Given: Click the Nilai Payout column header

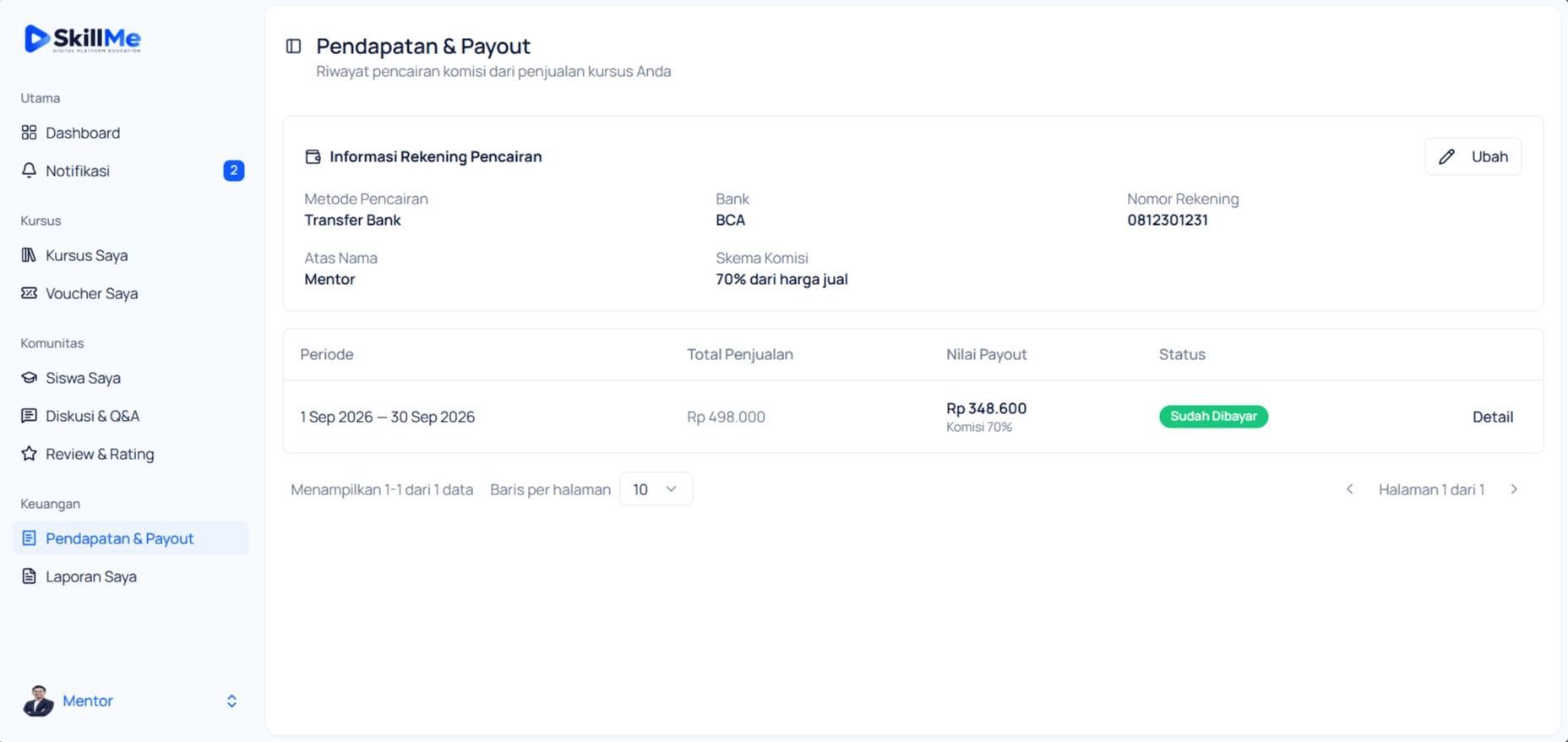Looking at the screenshot, I should (987, 354).
